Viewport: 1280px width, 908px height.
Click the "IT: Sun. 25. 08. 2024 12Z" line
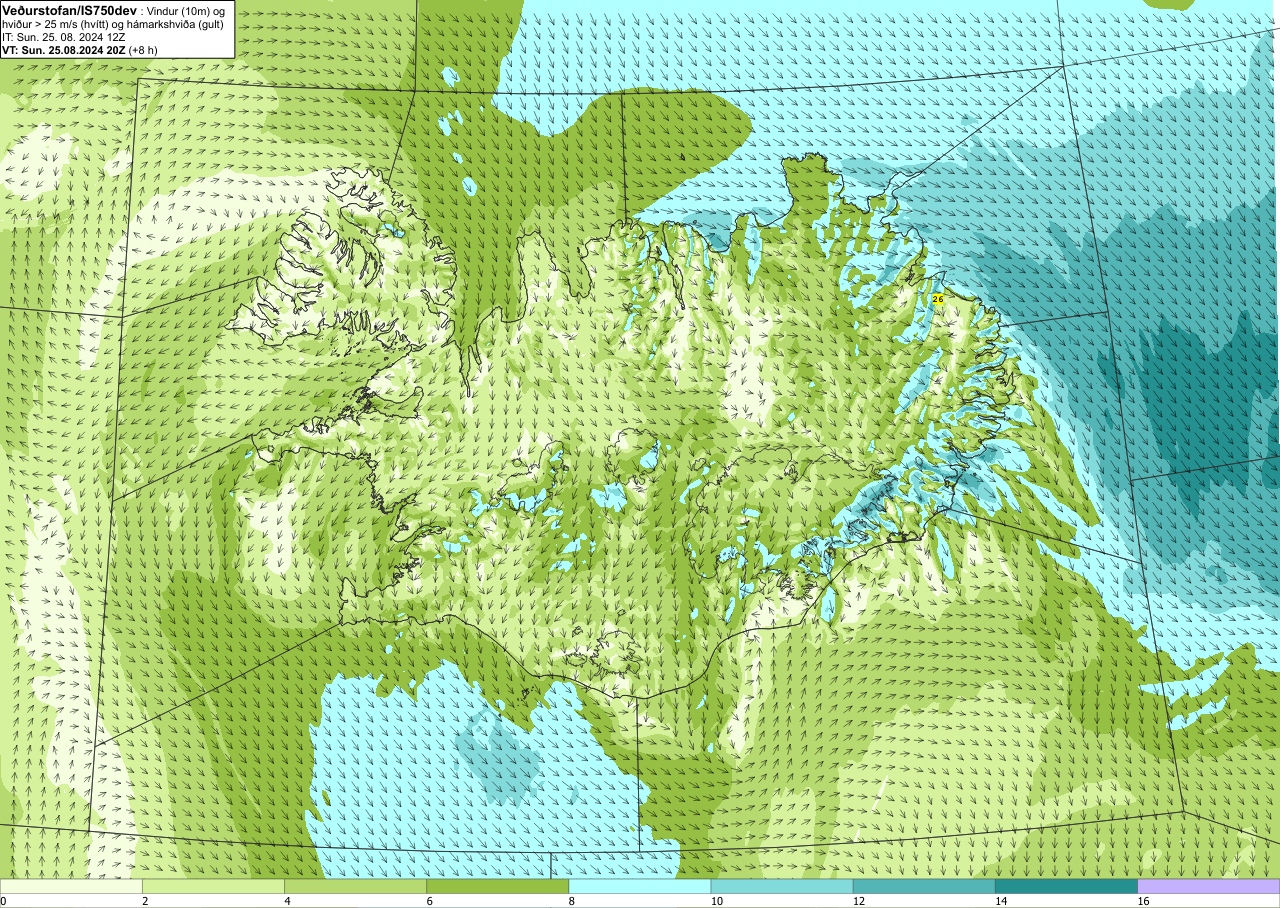tap(65, 36)
